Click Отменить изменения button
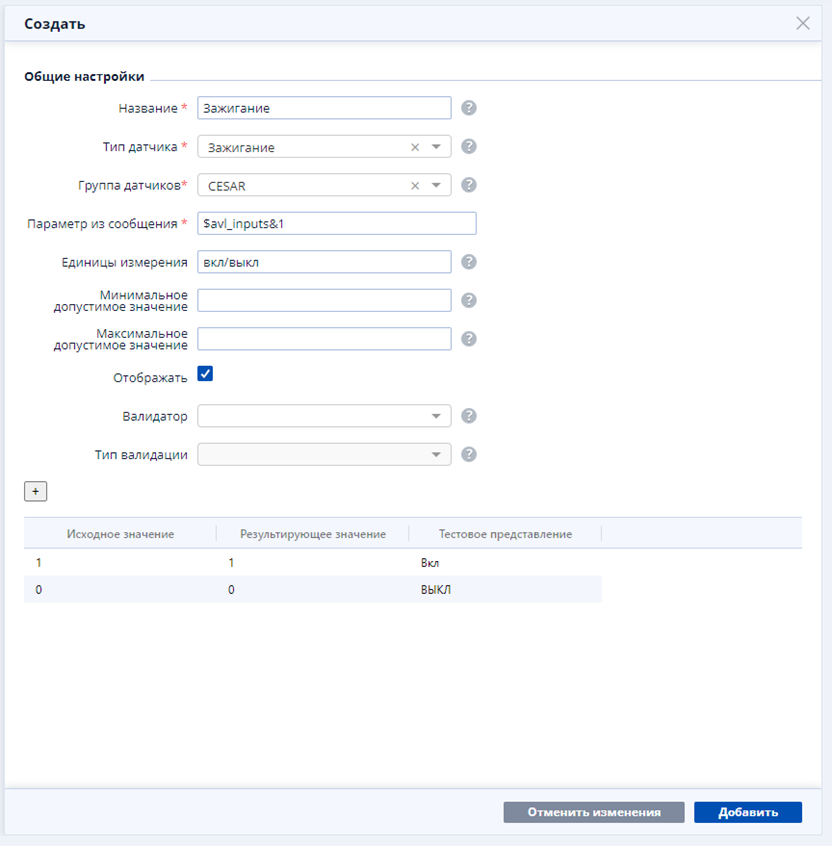 [x=594, y=812]
